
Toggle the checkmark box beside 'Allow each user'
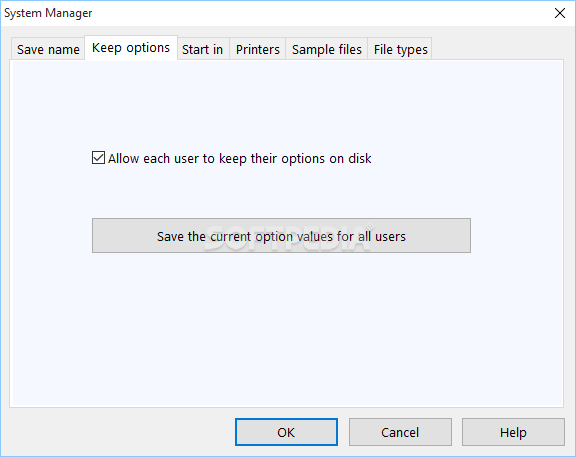pyautogui.click(x=98, y=158)
